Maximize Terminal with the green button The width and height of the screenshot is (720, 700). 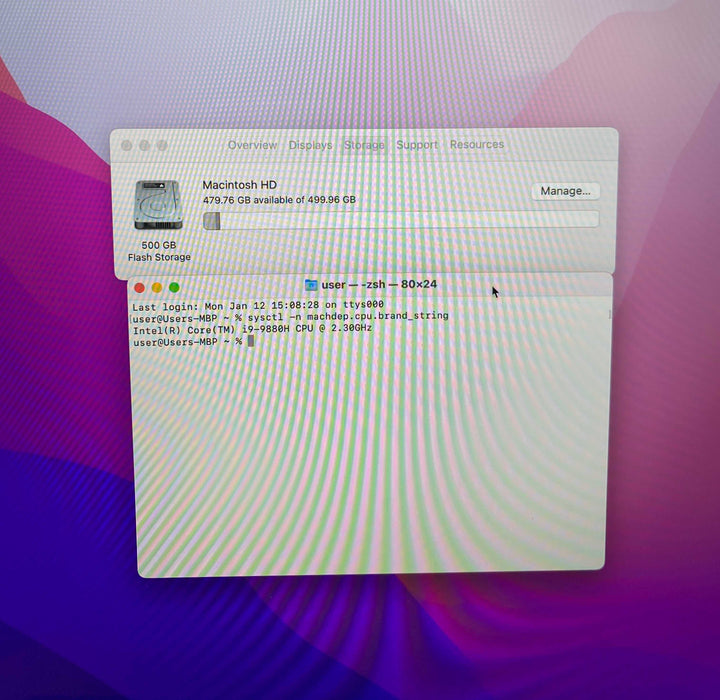pyautogui.click(x=174, y=287)
